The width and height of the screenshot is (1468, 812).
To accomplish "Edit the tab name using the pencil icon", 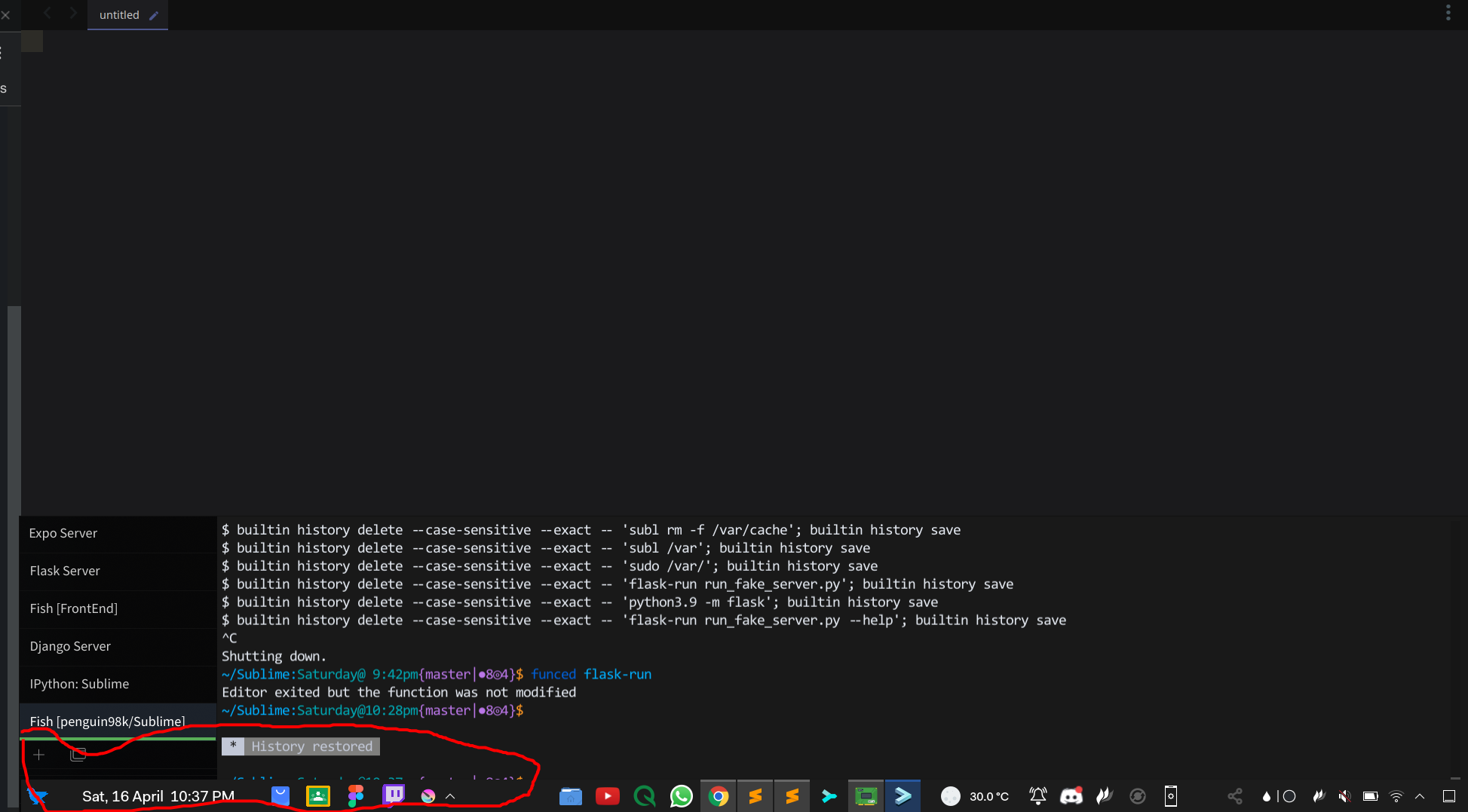I will pos(153,14).
